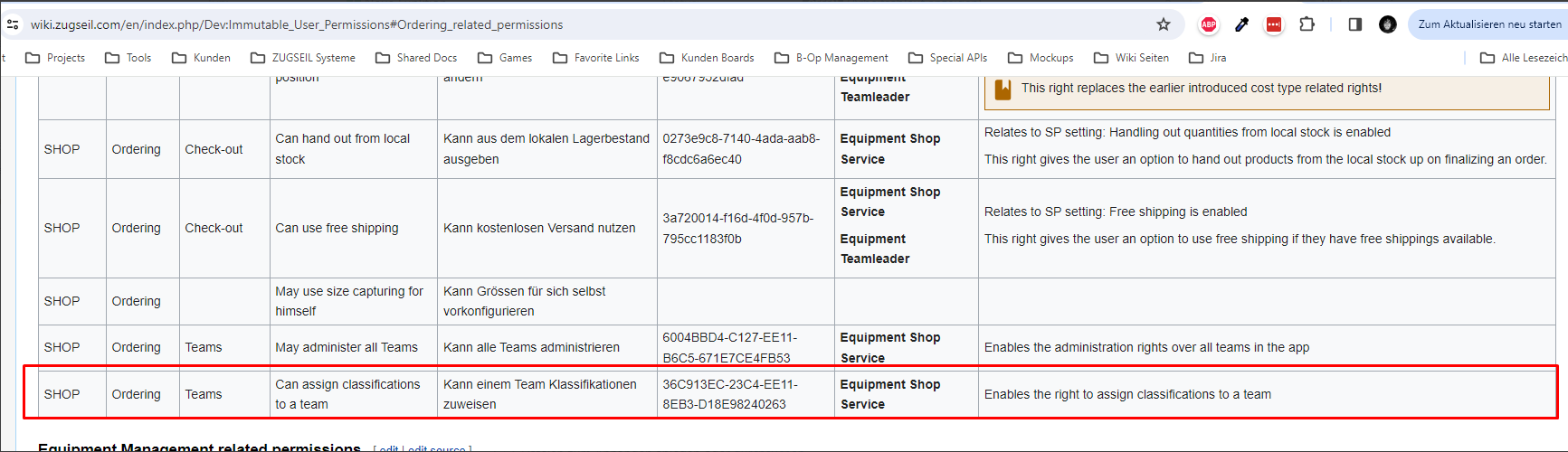The image size is (1568, 452).
Task: Activate the color picker eyedropper extension
Action: pyautogui.click(x=1241, y=24)
